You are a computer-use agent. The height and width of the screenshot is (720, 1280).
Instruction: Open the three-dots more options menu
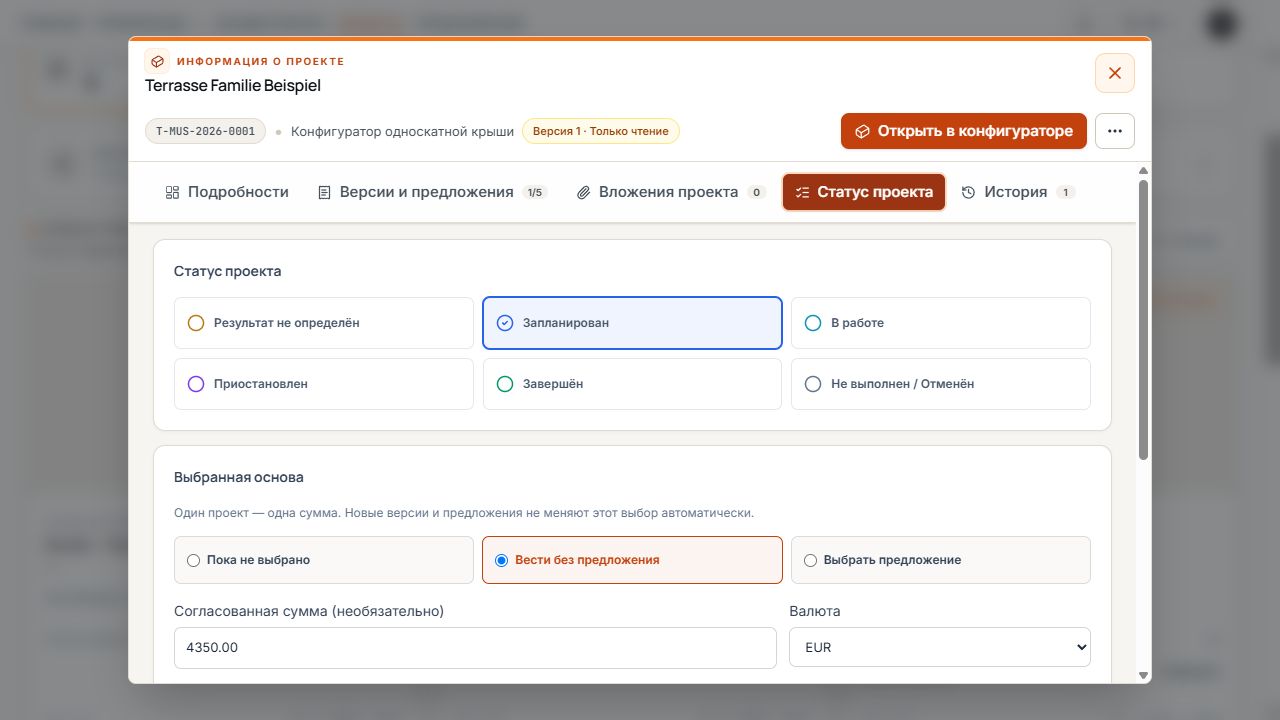coord(1115,131)
